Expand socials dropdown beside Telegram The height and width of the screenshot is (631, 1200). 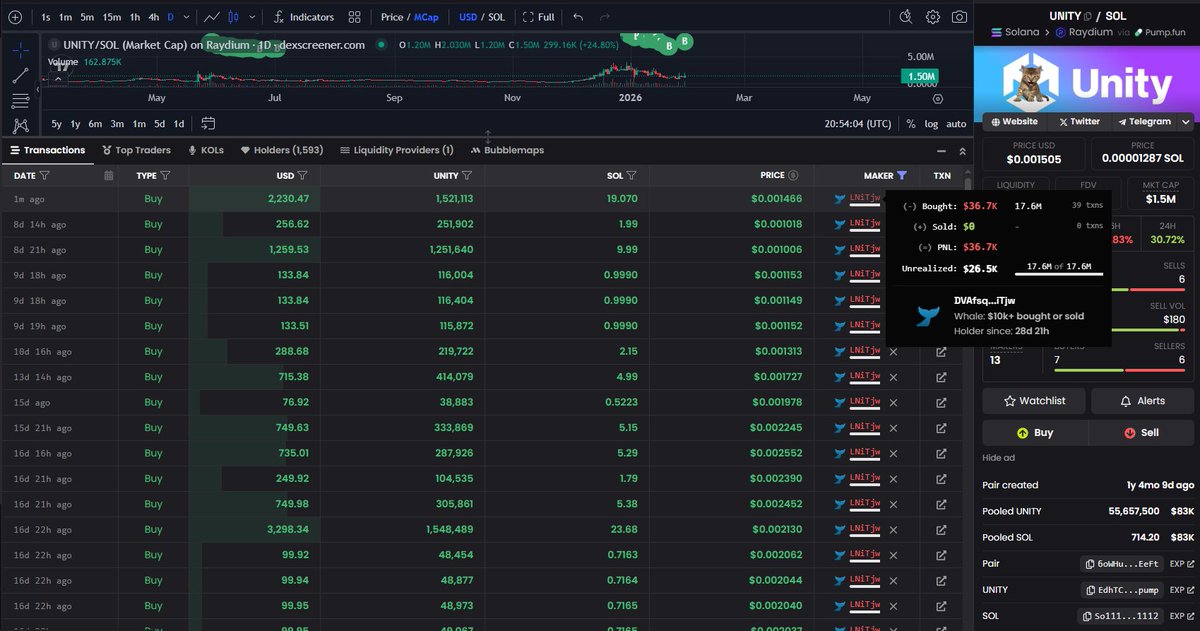coord(1184,122)
